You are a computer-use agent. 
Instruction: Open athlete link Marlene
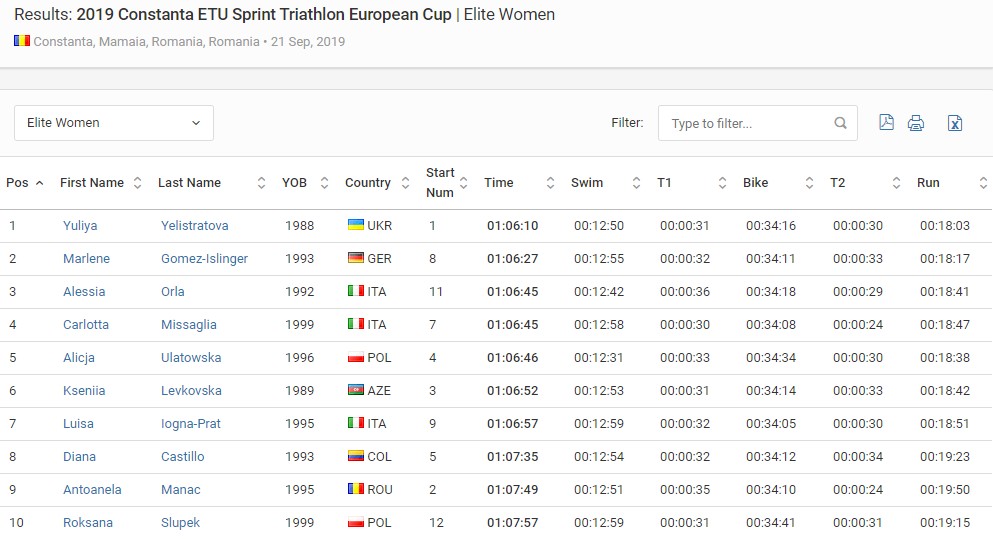pos(86,258)
